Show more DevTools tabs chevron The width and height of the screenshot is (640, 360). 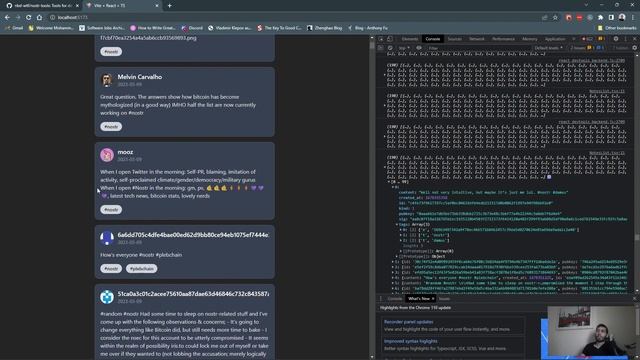574,39
